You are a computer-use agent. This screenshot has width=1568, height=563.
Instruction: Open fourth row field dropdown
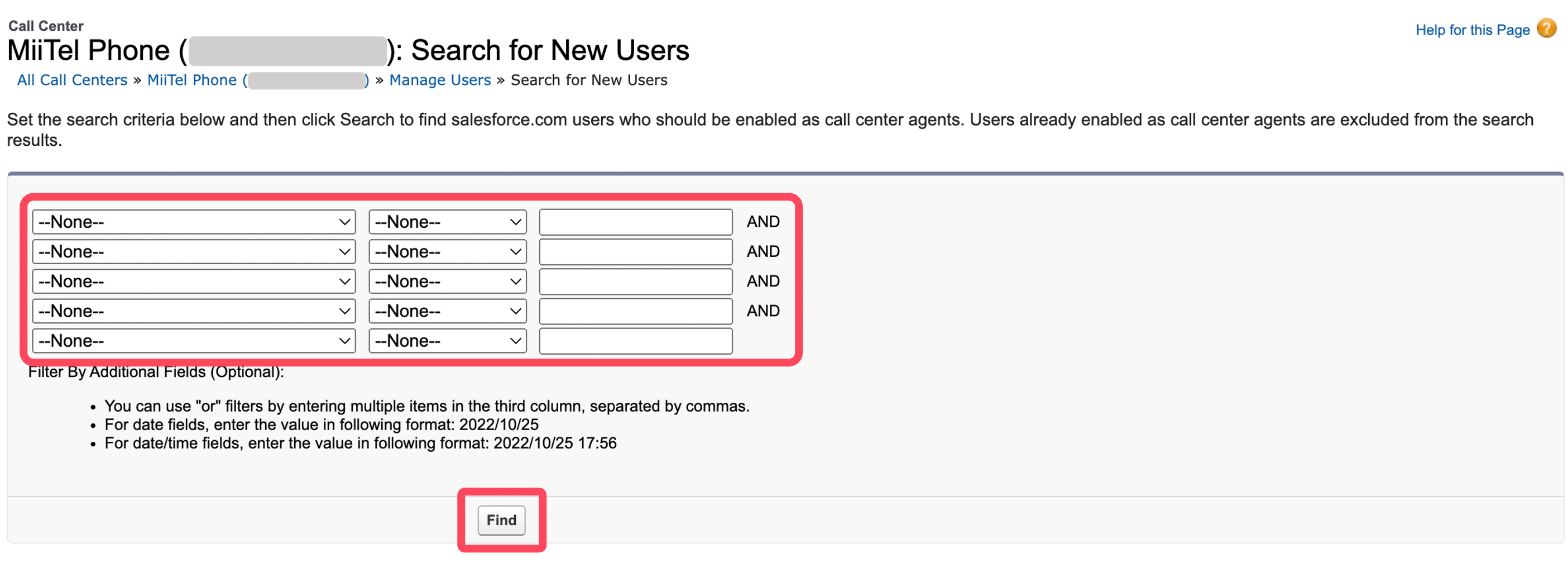click(194, 311)
